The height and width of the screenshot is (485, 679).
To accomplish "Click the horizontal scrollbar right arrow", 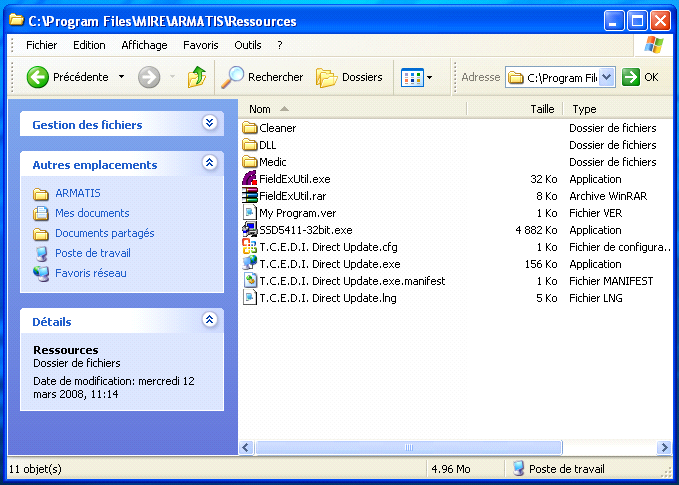I will click(663, 447).
